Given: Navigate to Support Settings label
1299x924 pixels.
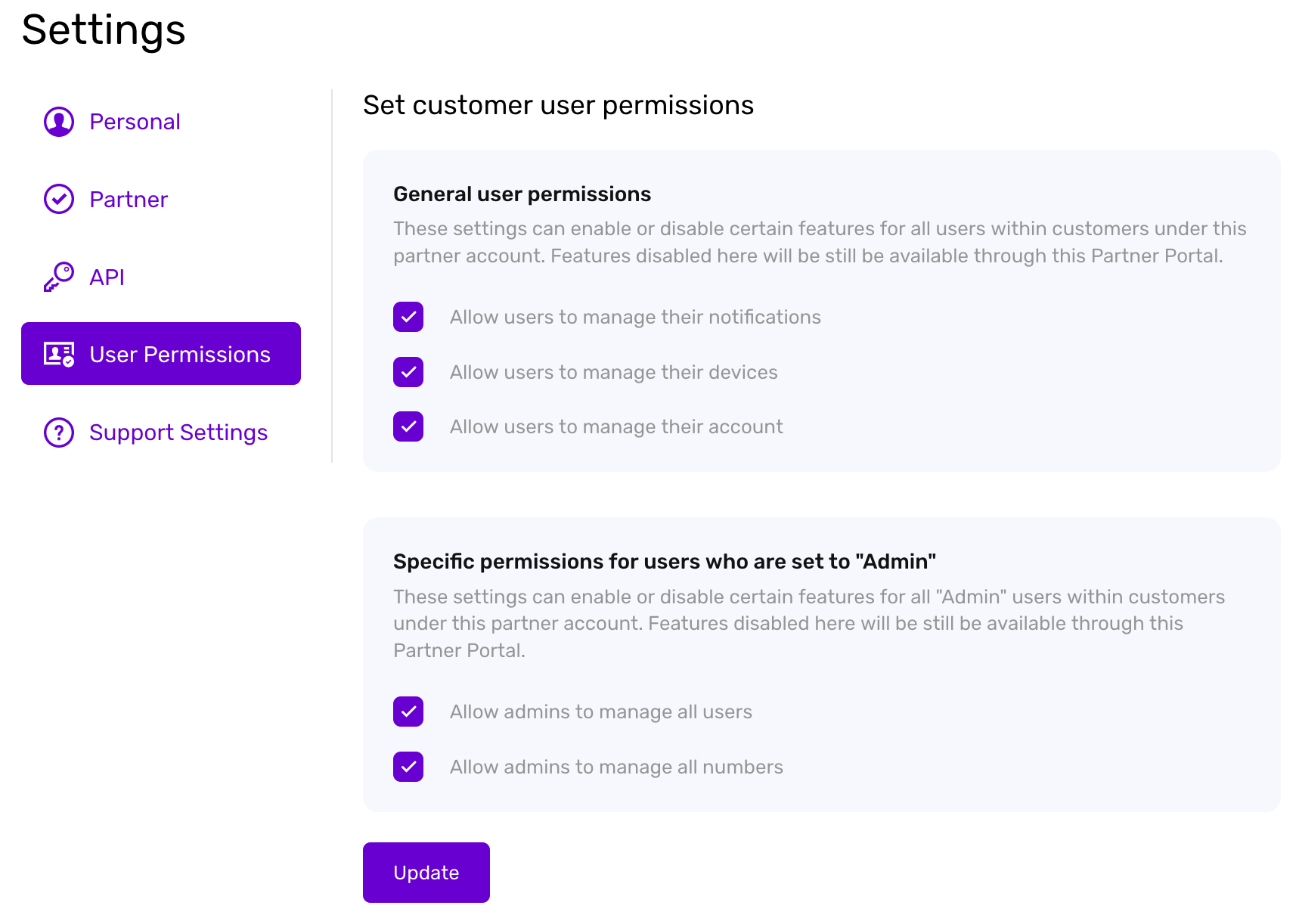Looking at the screenshot, I should click(178, 433).
